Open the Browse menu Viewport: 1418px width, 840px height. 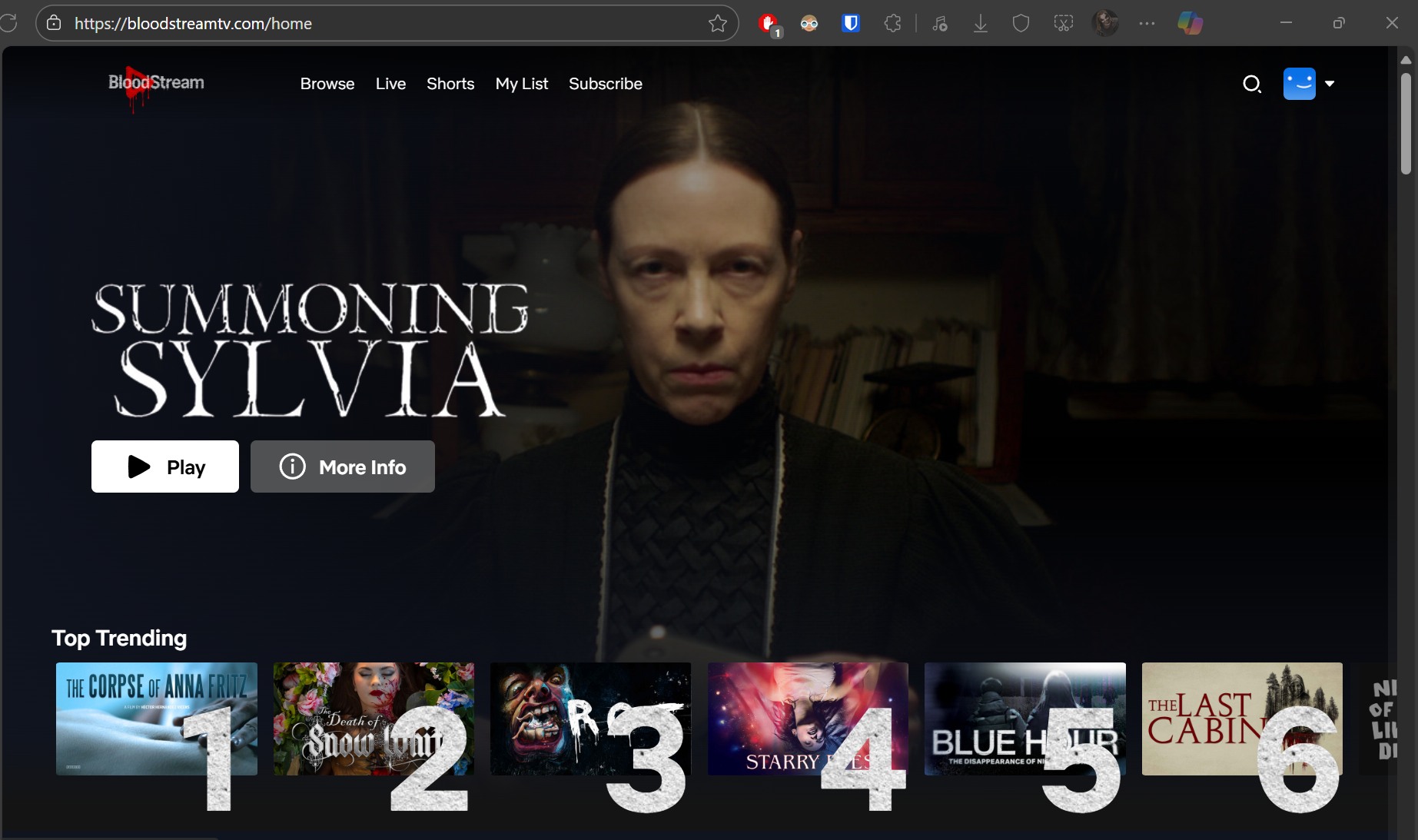327,84
